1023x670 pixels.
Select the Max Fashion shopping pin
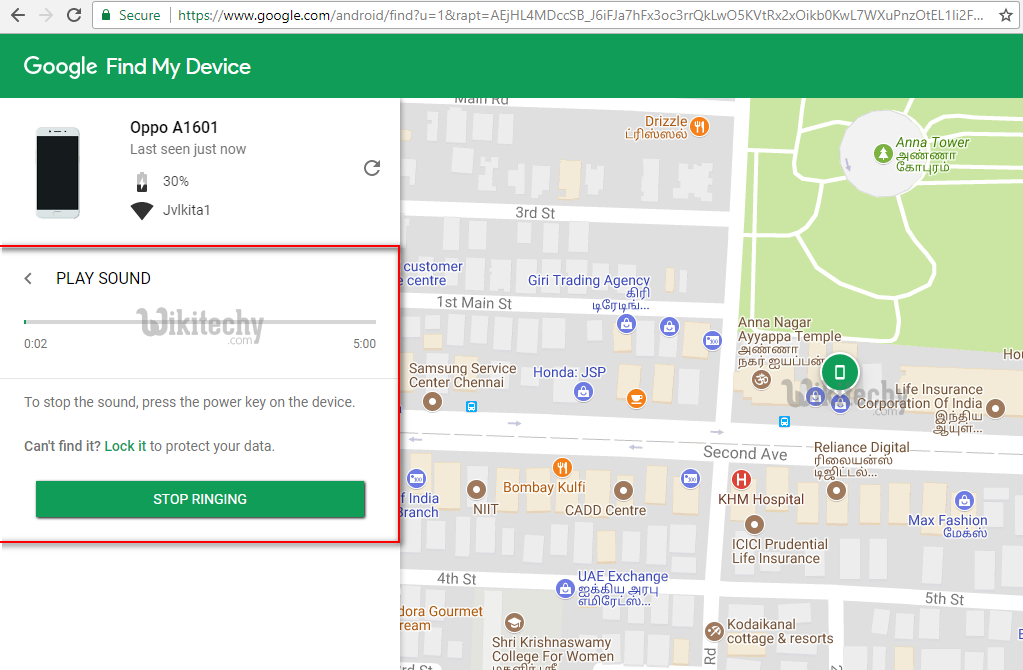[x=964, y=500]
